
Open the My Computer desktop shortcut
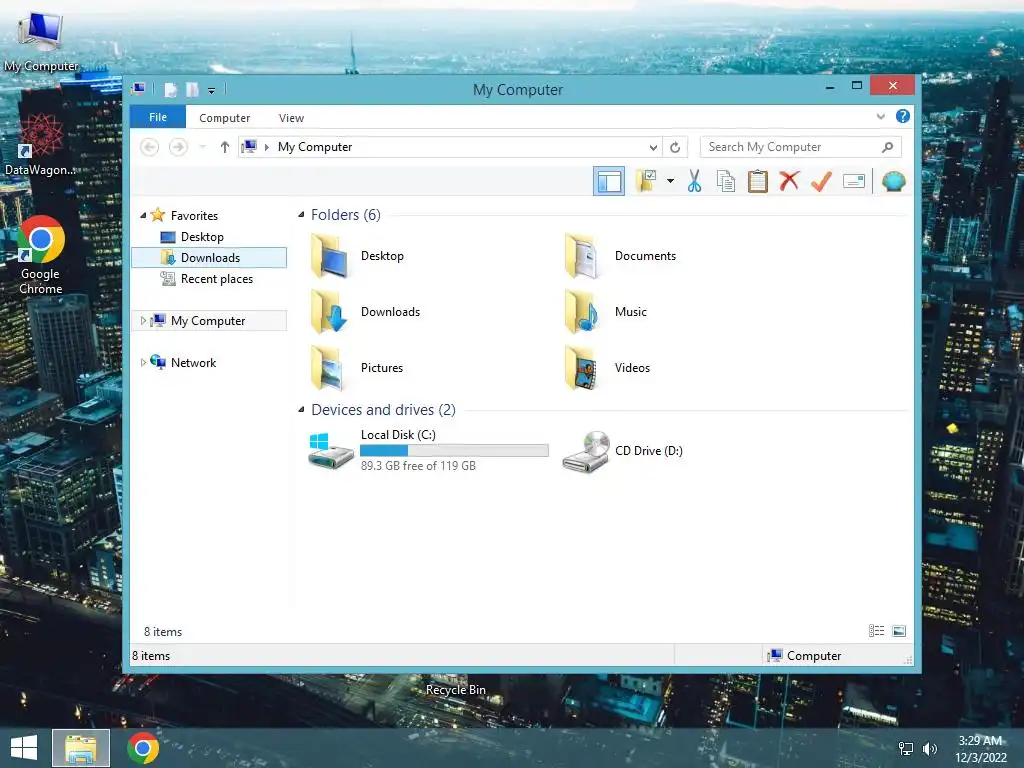pyautogui.click(x=41, y=42)
